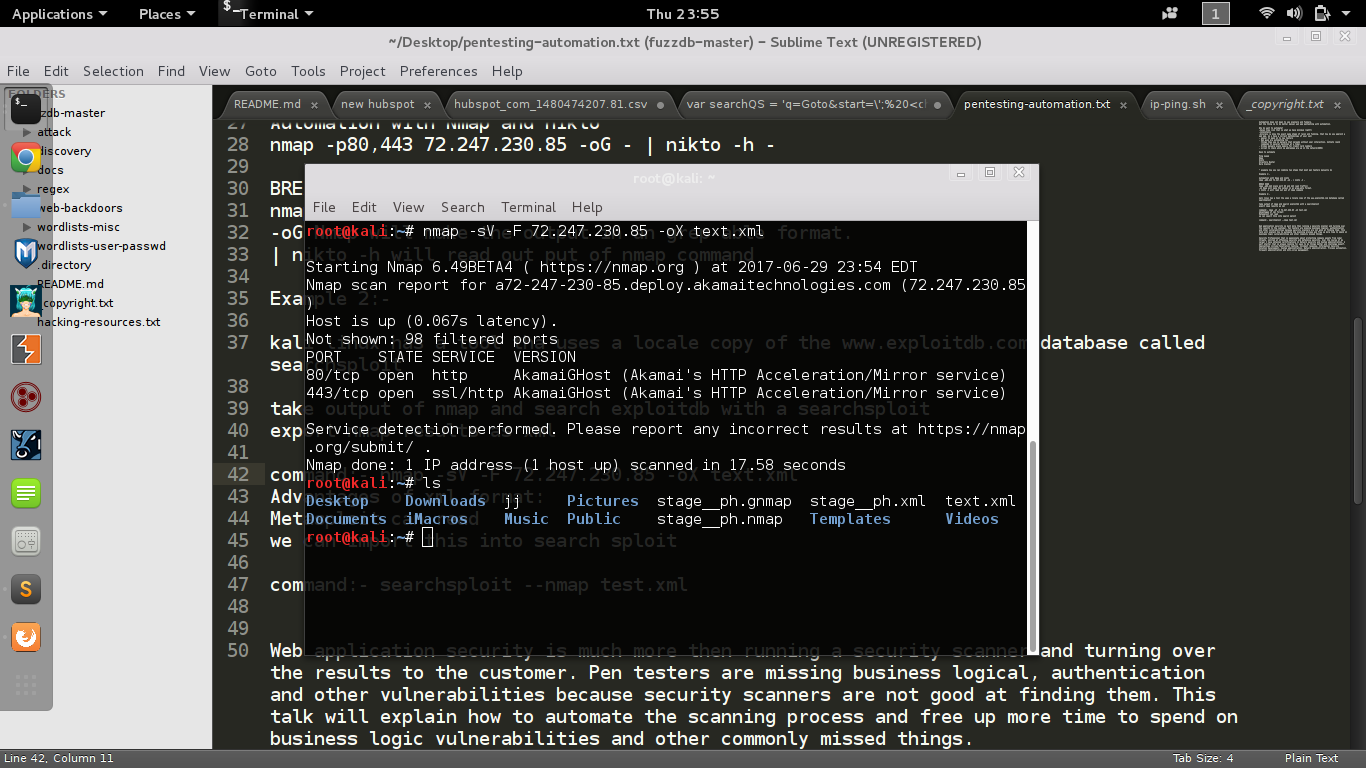Open Sublime Text Preferences menu

[438, 71]
